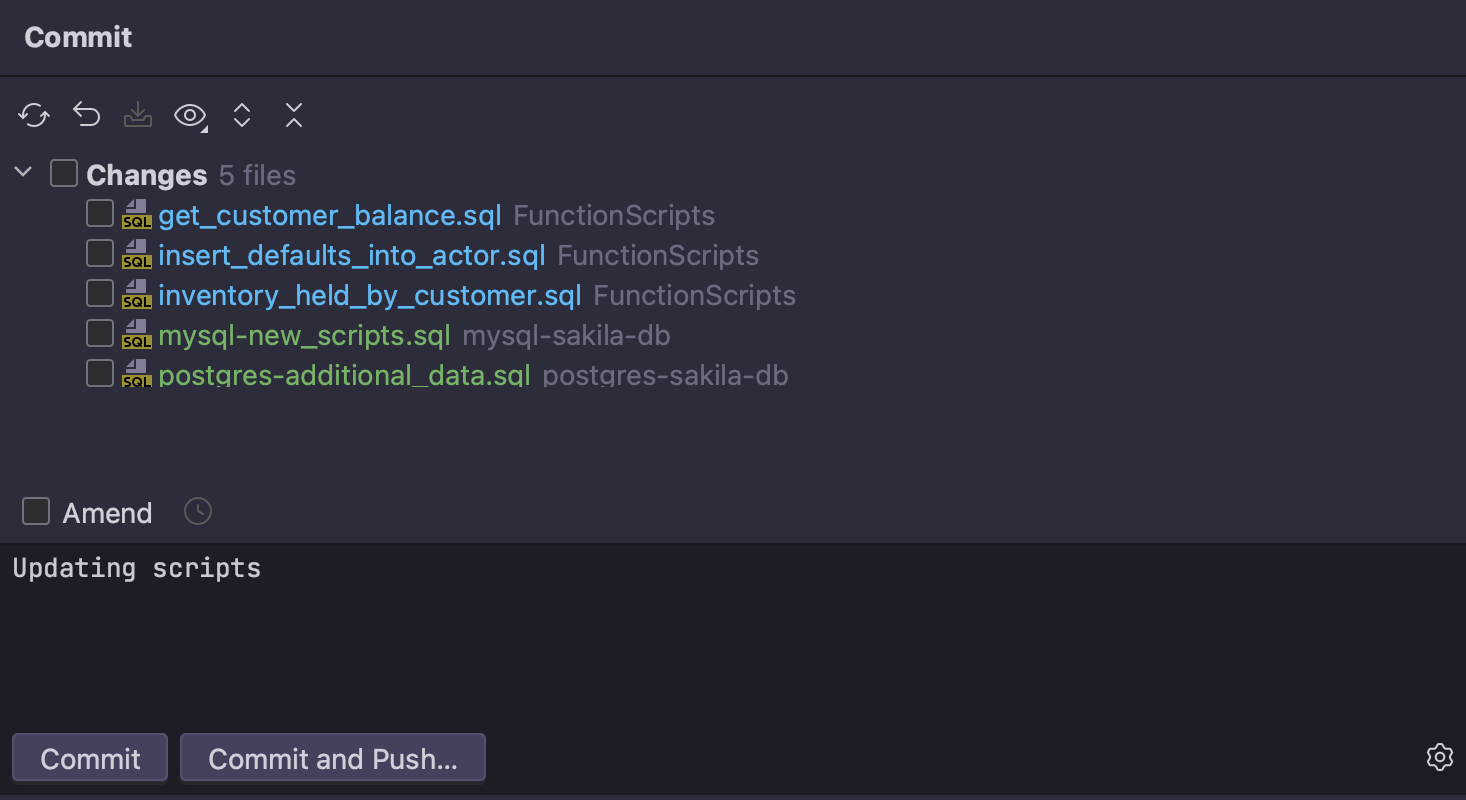Check the postgres-additional_data.sql checkbox

pyautogui.click(x=99, y=373)
